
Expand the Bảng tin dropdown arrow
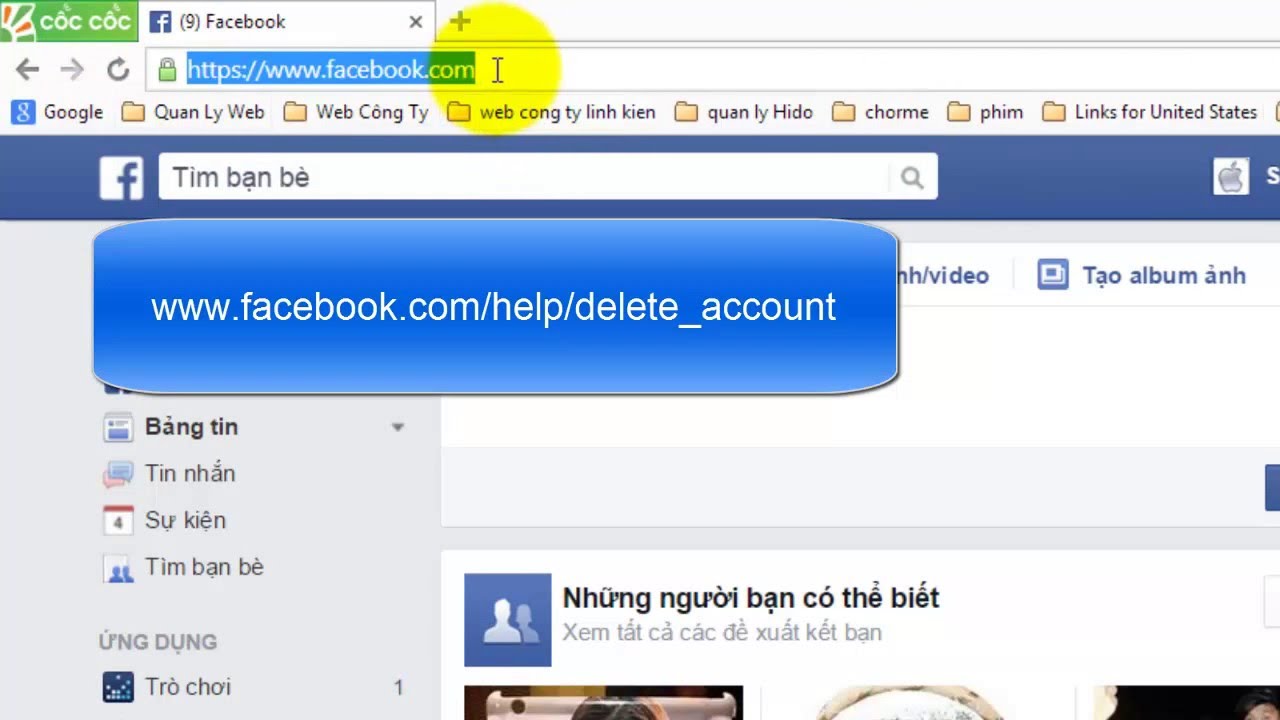pyautogui.click(x=397, y=427)
